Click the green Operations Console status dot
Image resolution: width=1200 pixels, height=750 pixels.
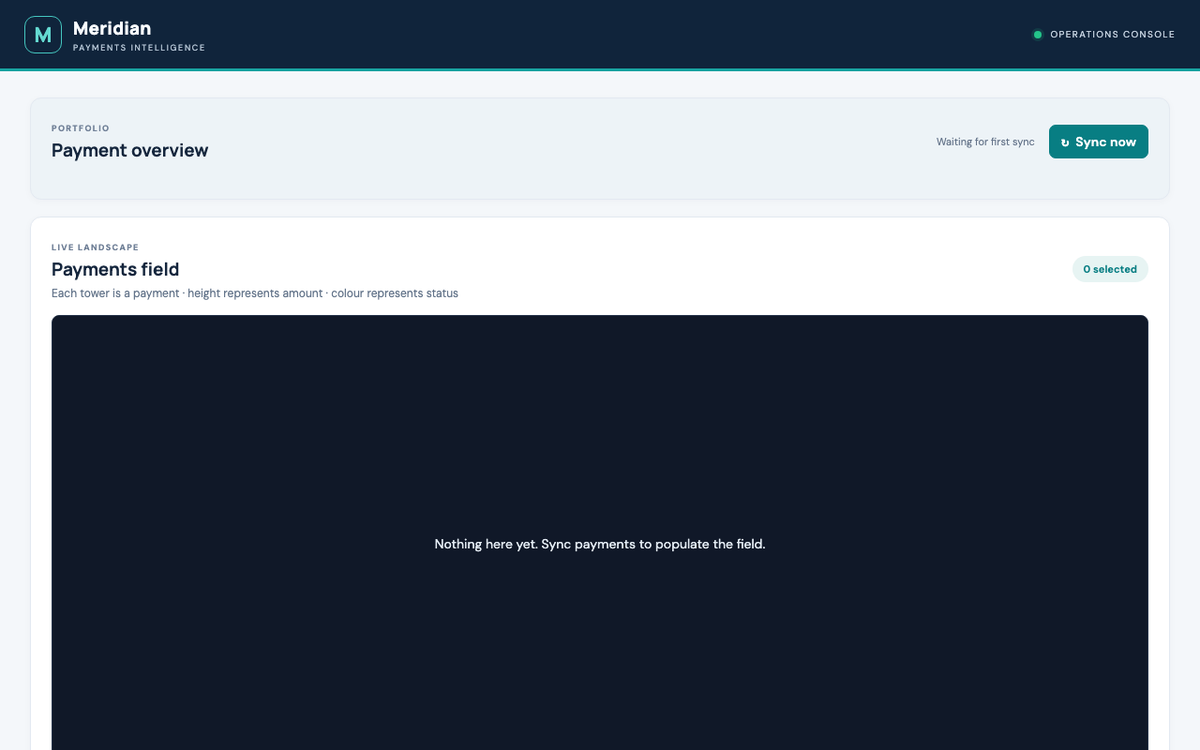1037,35
